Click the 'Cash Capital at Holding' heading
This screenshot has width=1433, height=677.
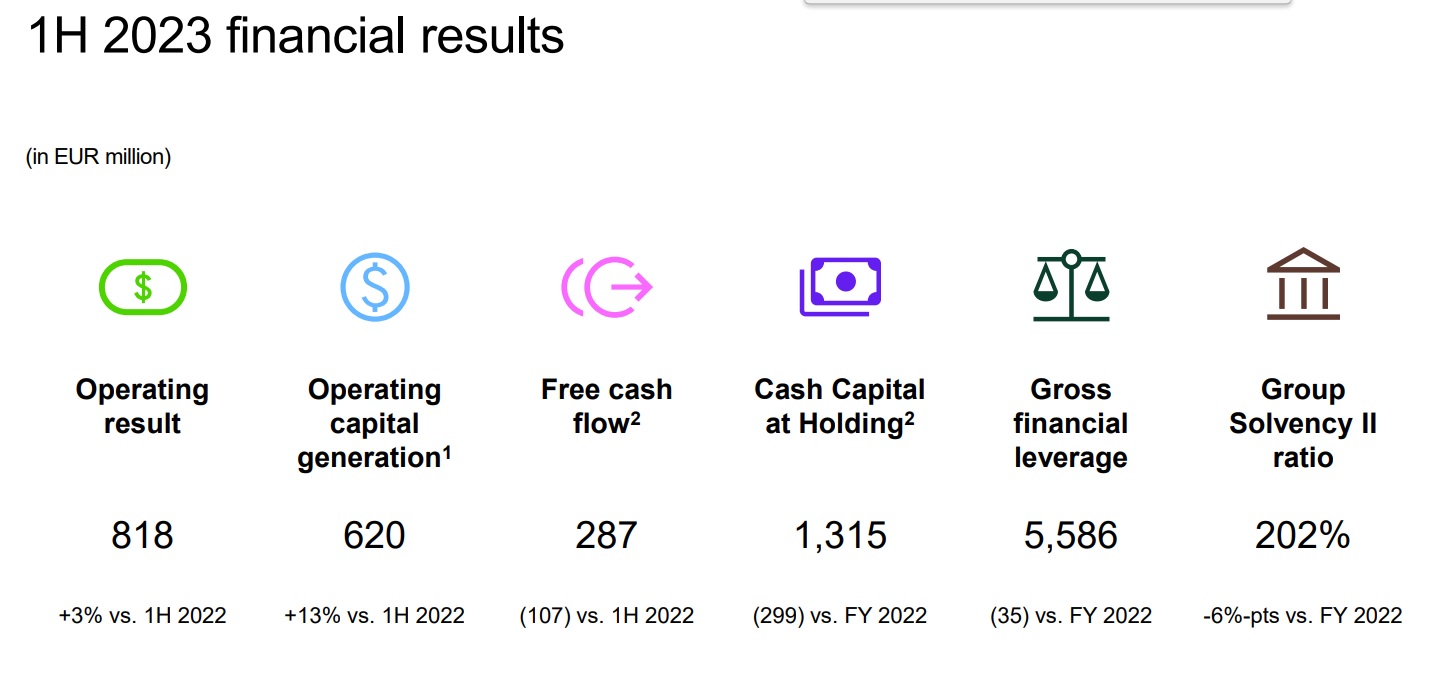[840, 406]
